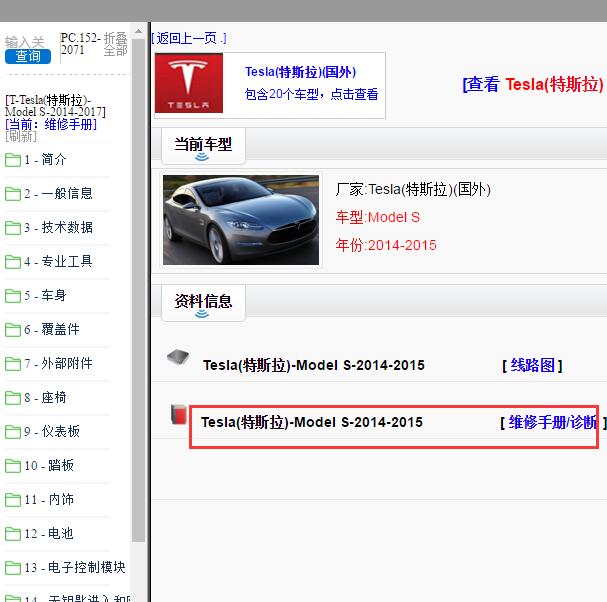Screen dimensions: 607x602
Task: Open the 线路图 wiring diagram link
Action: (532, 365)
